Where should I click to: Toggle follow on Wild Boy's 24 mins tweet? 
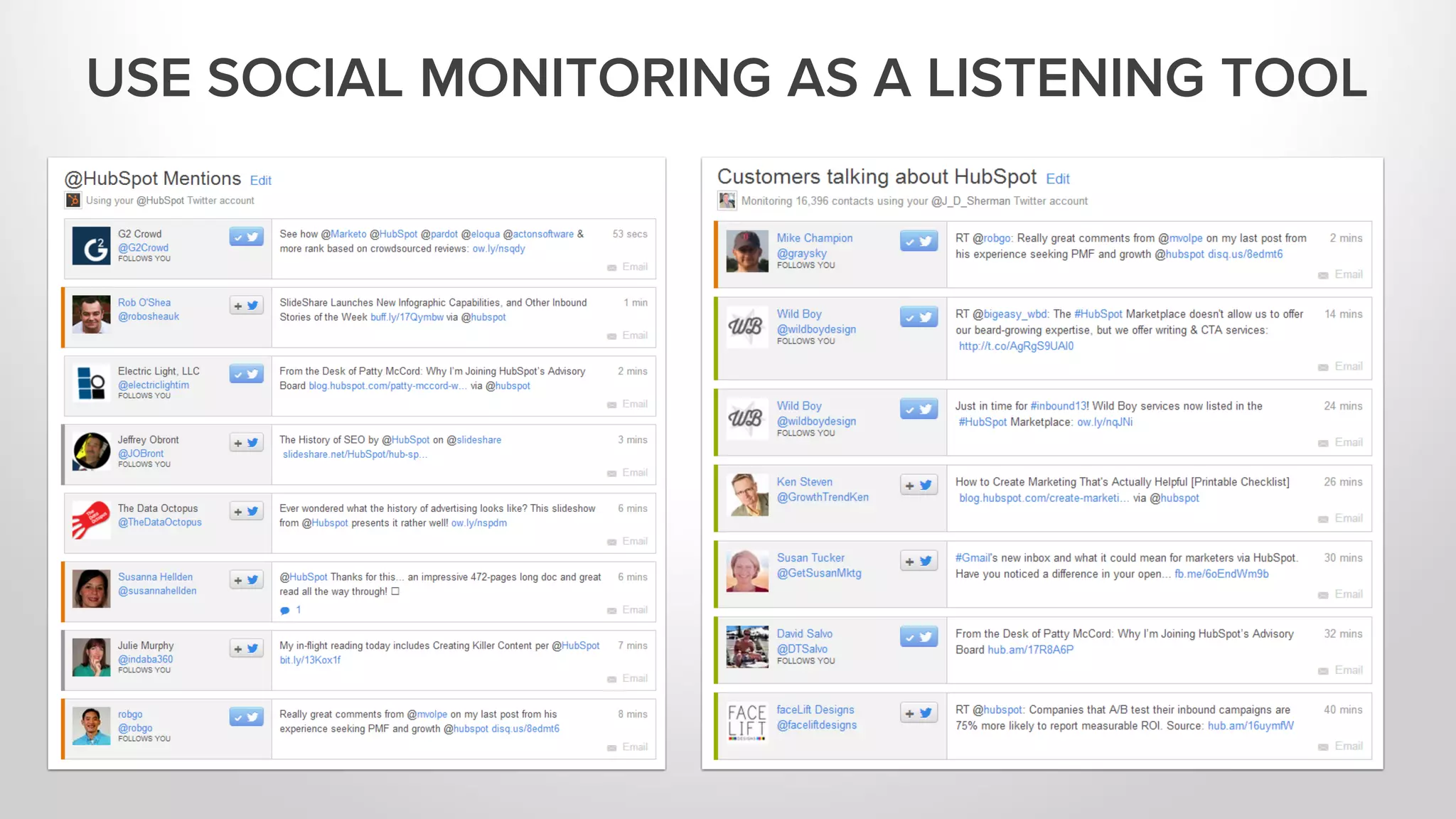click(919, 409)
